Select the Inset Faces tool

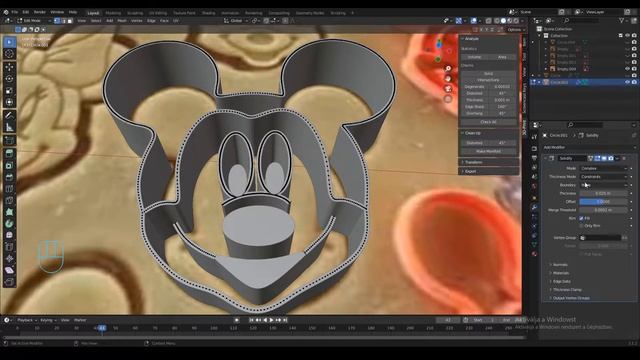point(9,165)
